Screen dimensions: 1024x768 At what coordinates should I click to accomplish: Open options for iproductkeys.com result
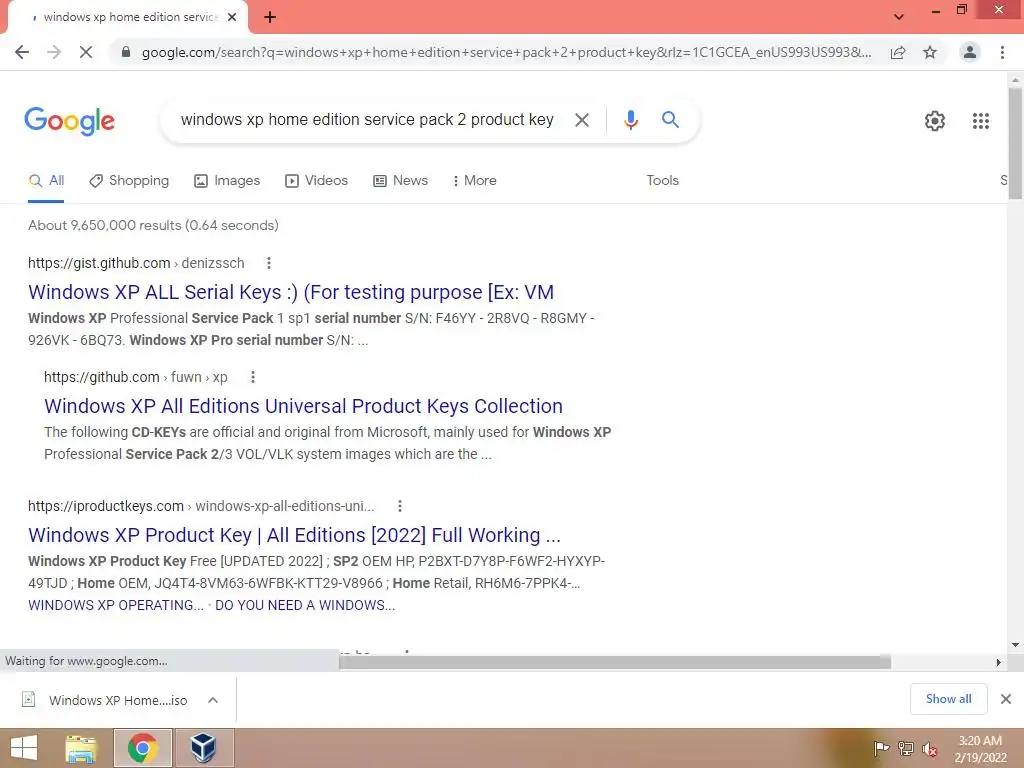[400, 506]
